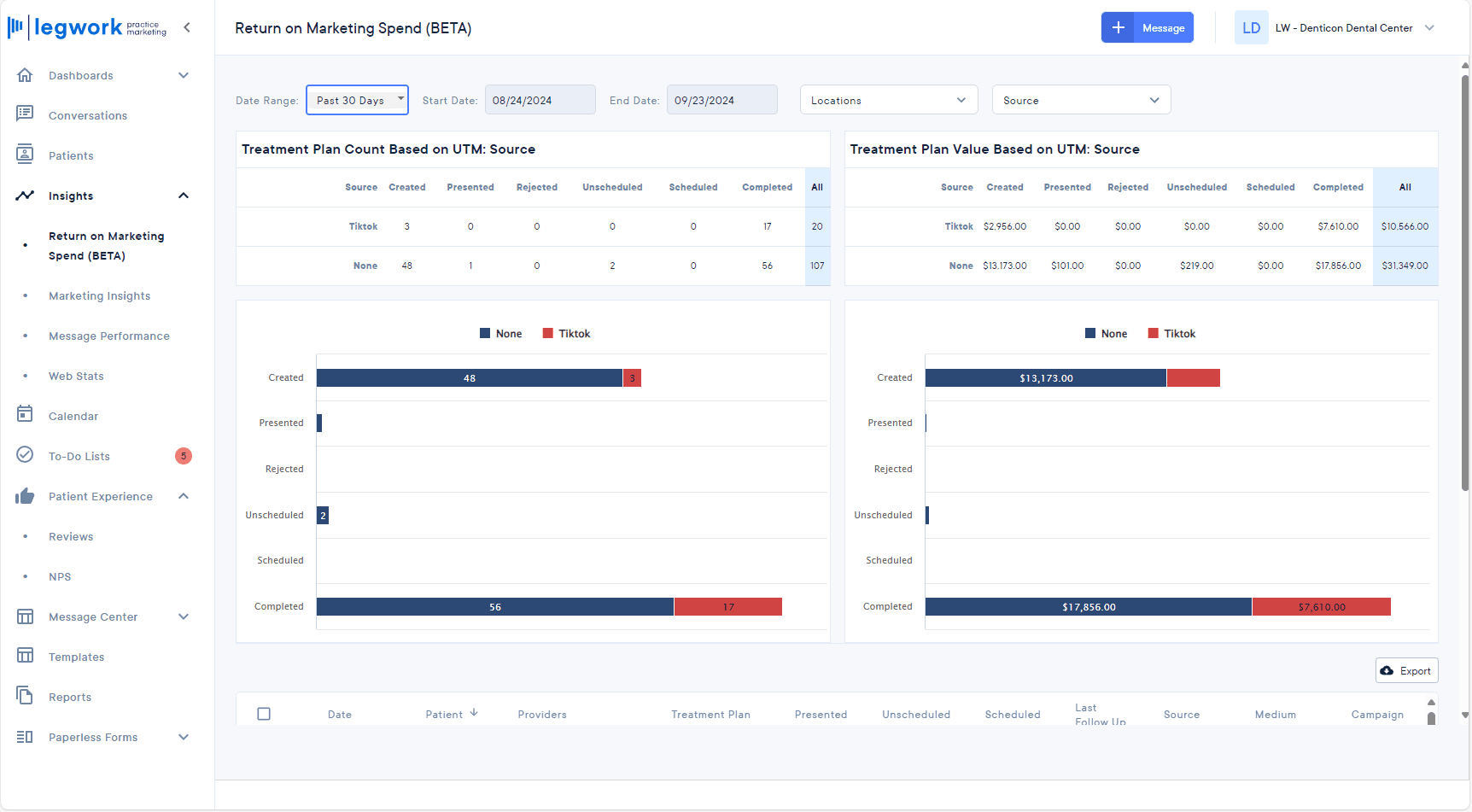Tick the select-all checkbox in table header
The image size is (1472, 812).
click(x=264, y=714)
